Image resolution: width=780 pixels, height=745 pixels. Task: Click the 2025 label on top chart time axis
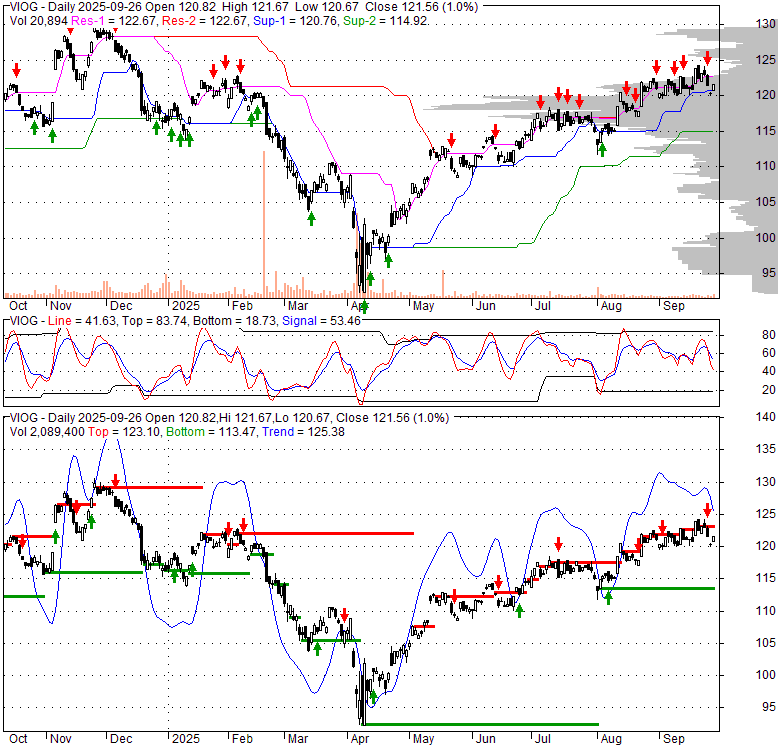click(186, 306)
